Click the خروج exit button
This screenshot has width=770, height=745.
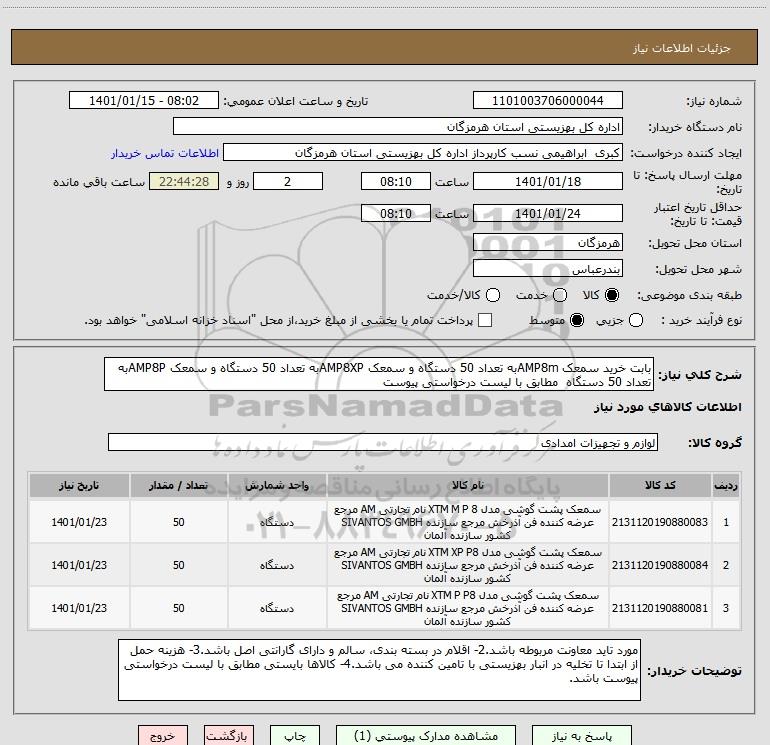(163, 736)
